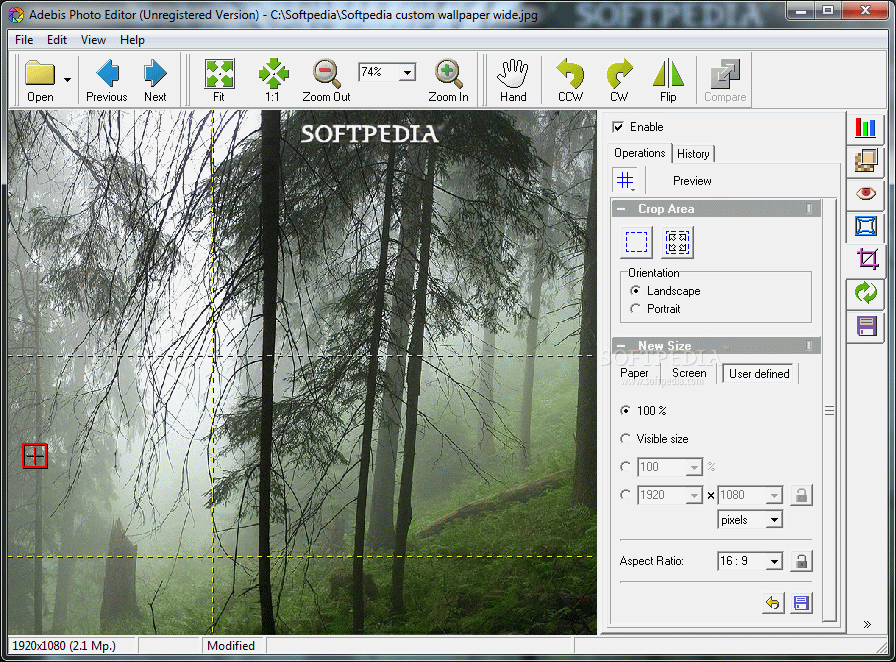Flip the image horizontally

pyautogui.click(x=668, y=80)
